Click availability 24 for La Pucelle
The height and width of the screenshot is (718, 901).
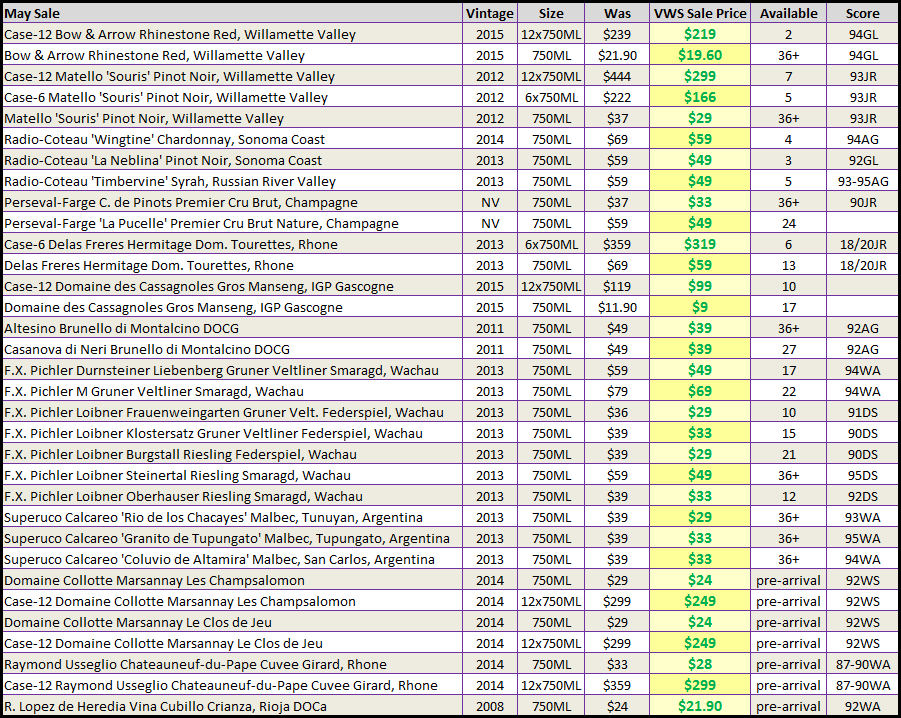click(x=788, y=223)
